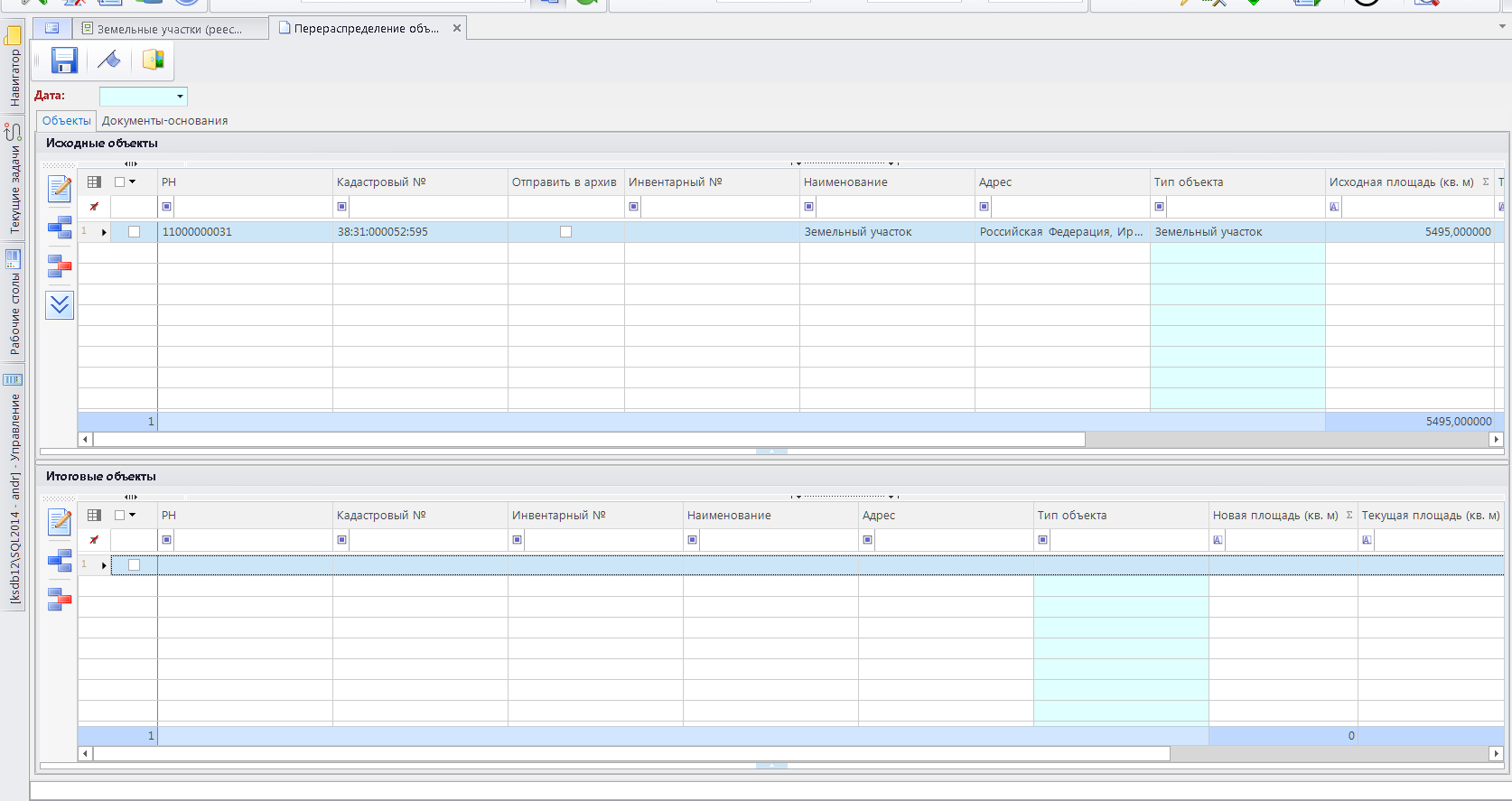Open the Земельные участки (реестр) tab

[x=170, y=29]
